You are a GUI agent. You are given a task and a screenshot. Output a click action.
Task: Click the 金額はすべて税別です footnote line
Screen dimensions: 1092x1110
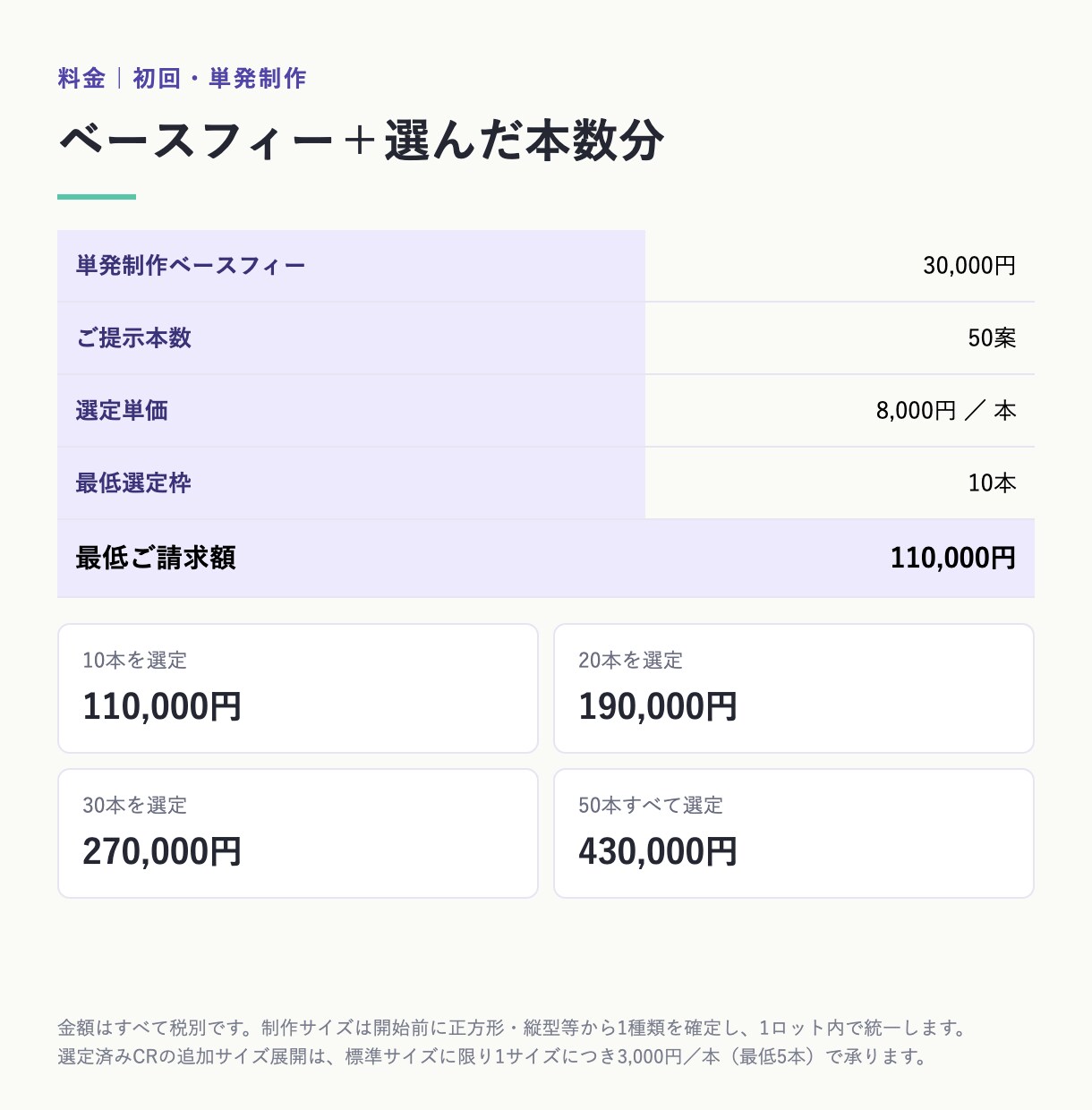coord(514,1028)
